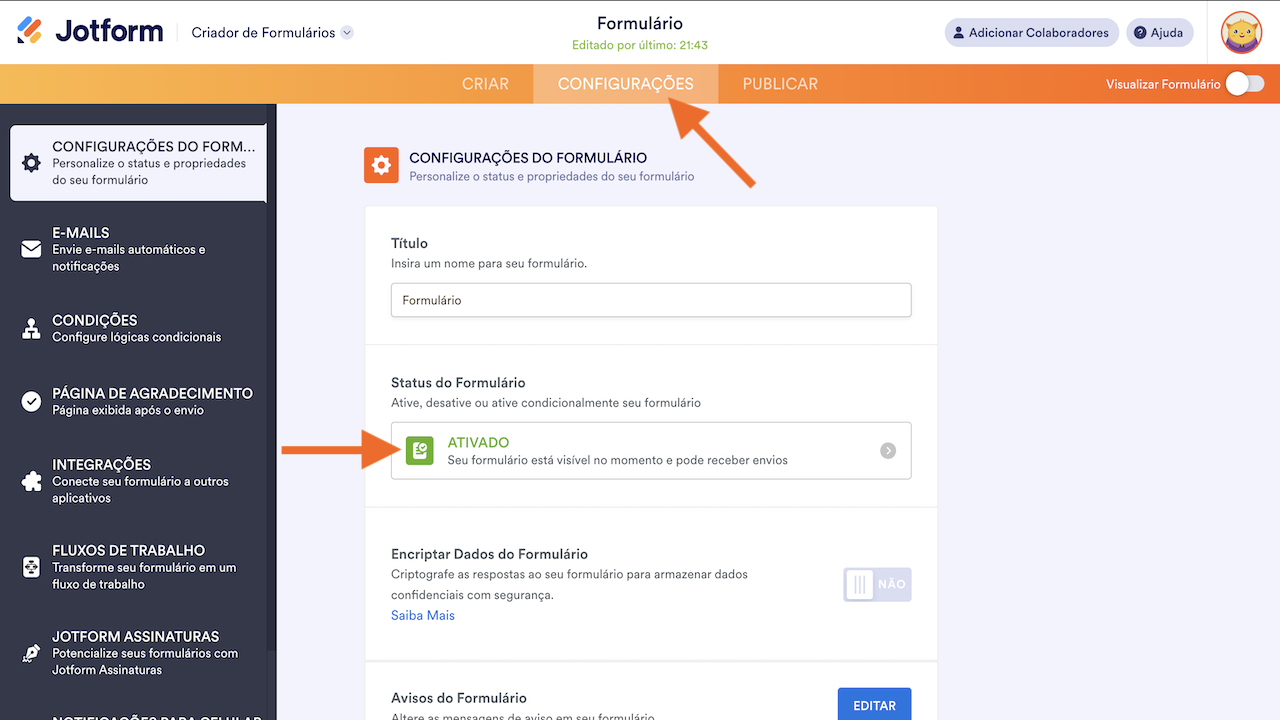This screenshot has width=1280, height=720.
Task: Click the user avatar picture
Action: click(1241, 32)
